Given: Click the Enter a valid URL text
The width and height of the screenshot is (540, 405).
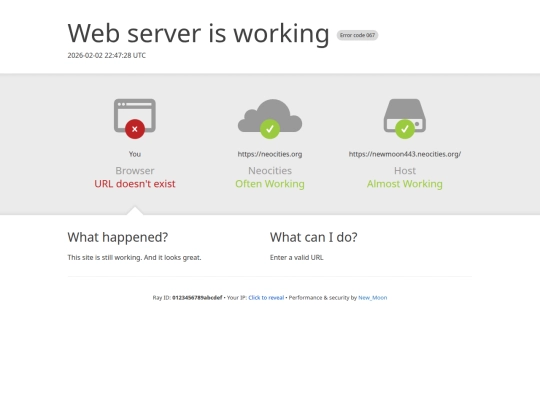Looking at the screenshot, I should click(297, 257).
